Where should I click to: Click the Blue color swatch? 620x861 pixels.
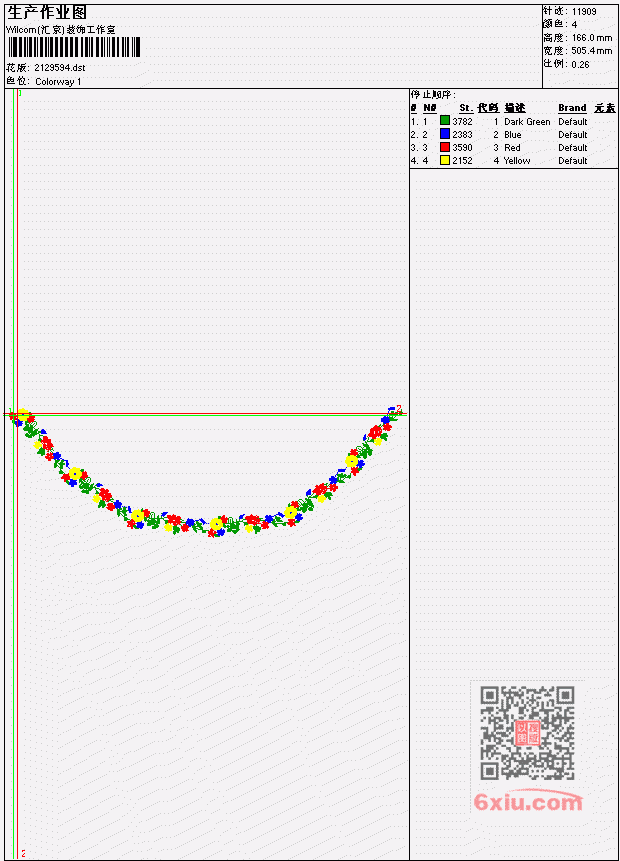click(x=445, y=134)
